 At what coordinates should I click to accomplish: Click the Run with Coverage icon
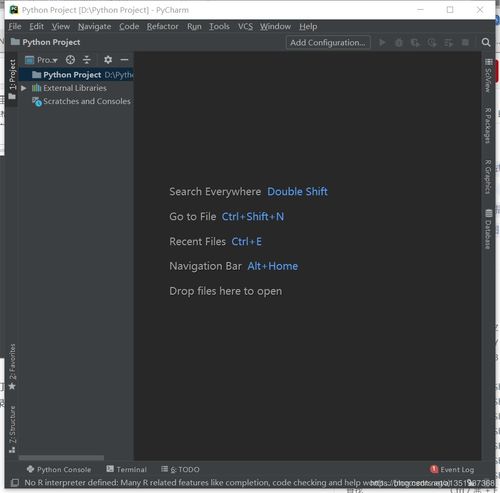[415, 43]
